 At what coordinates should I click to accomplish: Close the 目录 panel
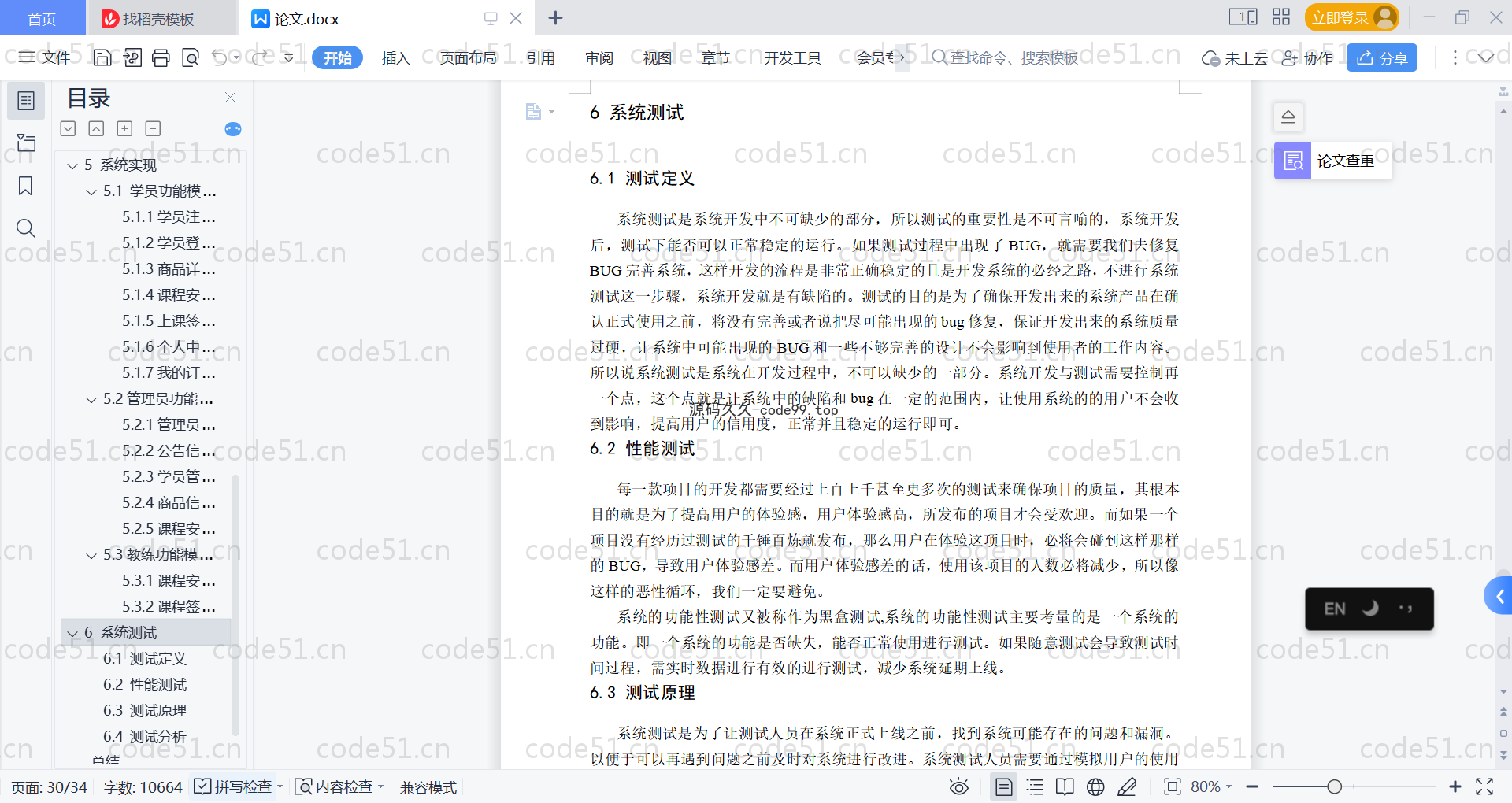tap(230, 97)
